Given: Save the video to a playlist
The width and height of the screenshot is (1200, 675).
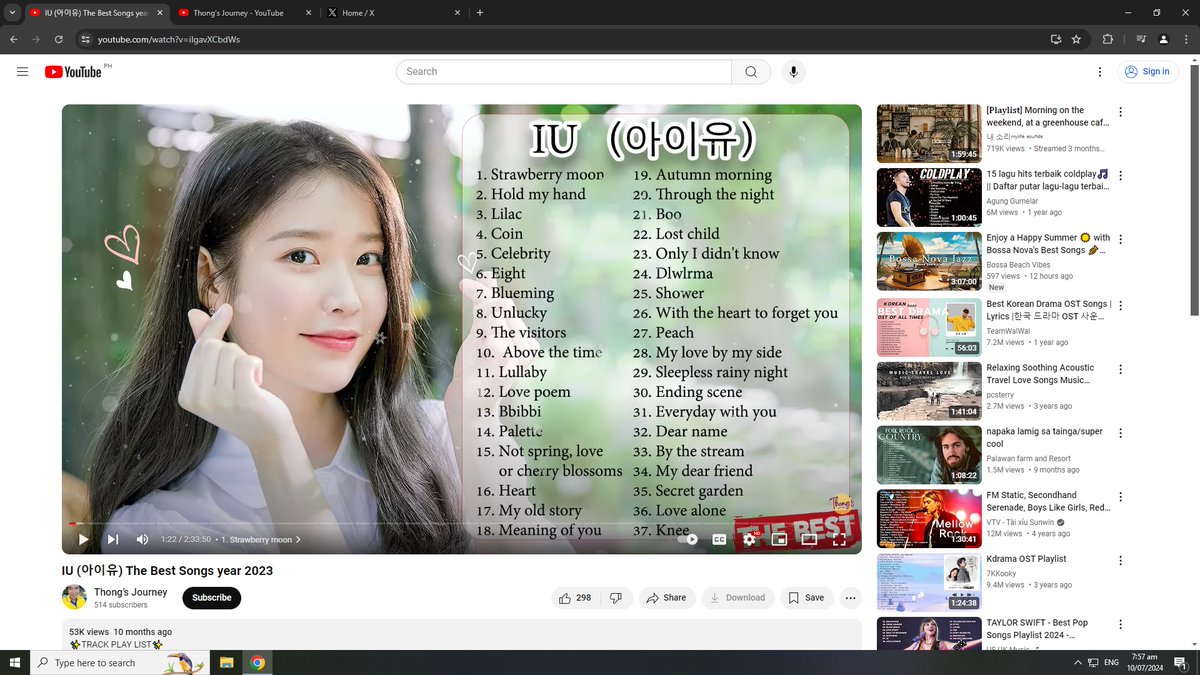Looking at the screenshot, I should click(x=806, y=598).
